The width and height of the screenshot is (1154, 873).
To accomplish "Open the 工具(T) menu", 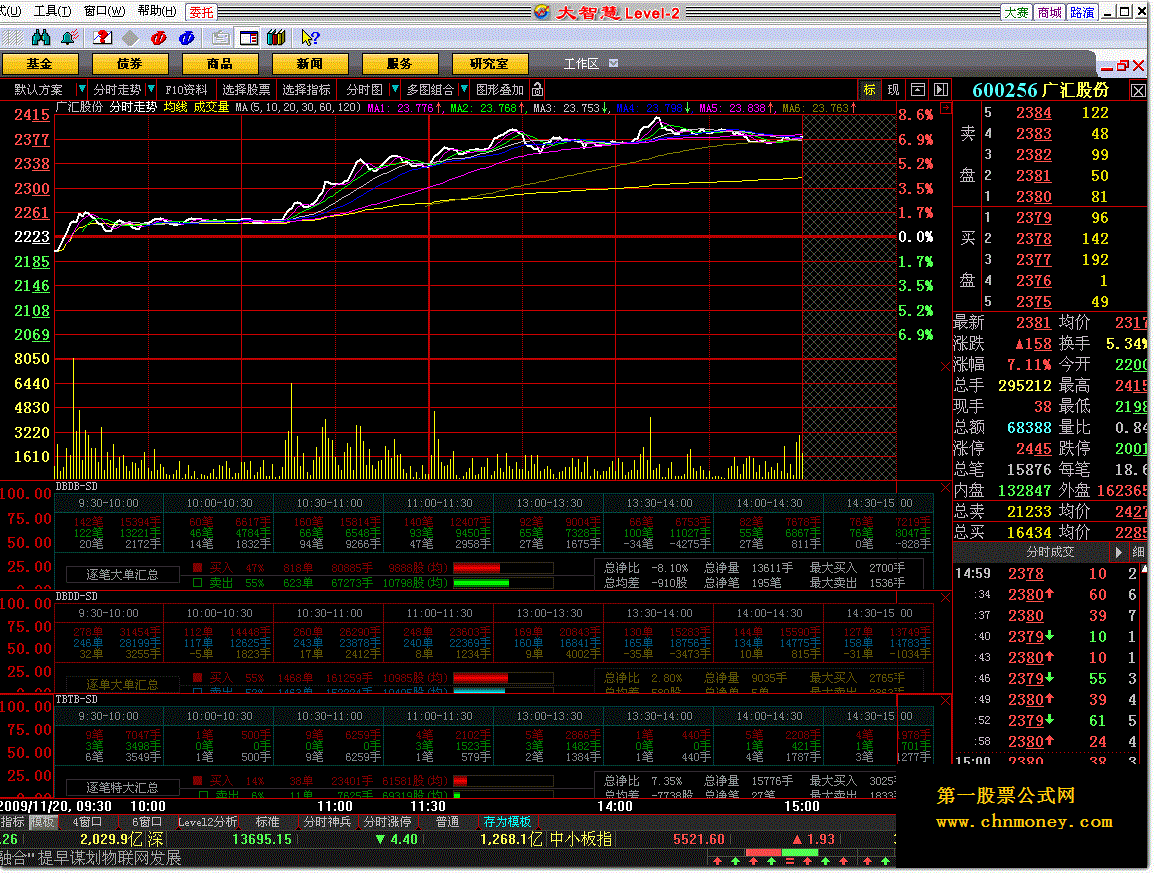I will [x=52, y=11].
